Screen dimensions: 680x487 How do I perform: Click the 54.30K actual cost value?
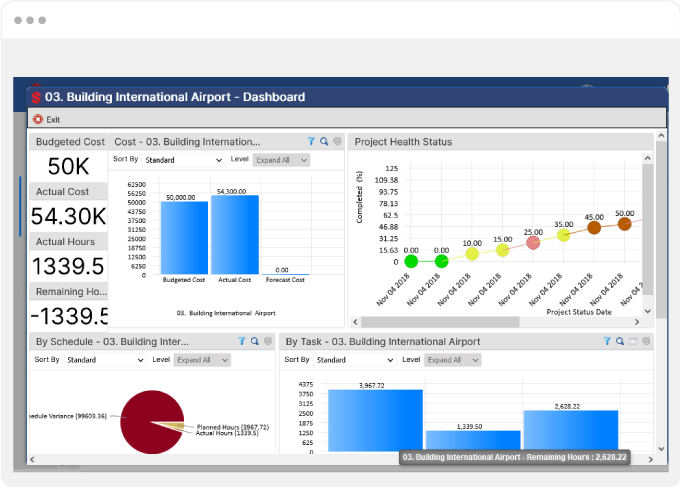69,216
